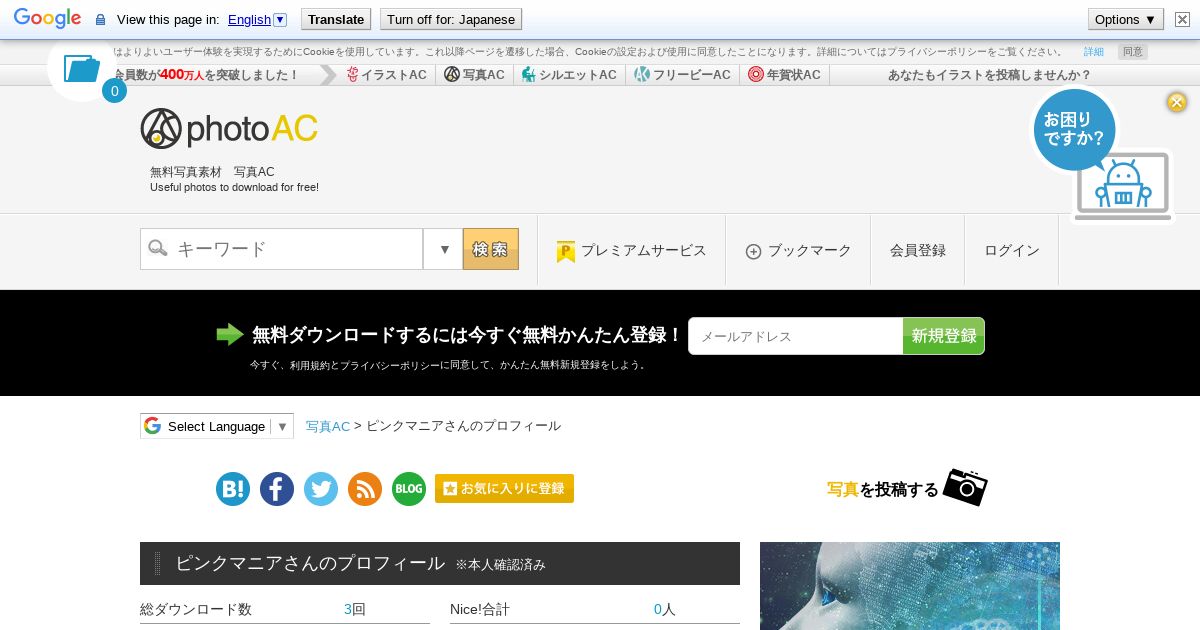Click the Nice!合計 value 0人

point(665,609)
